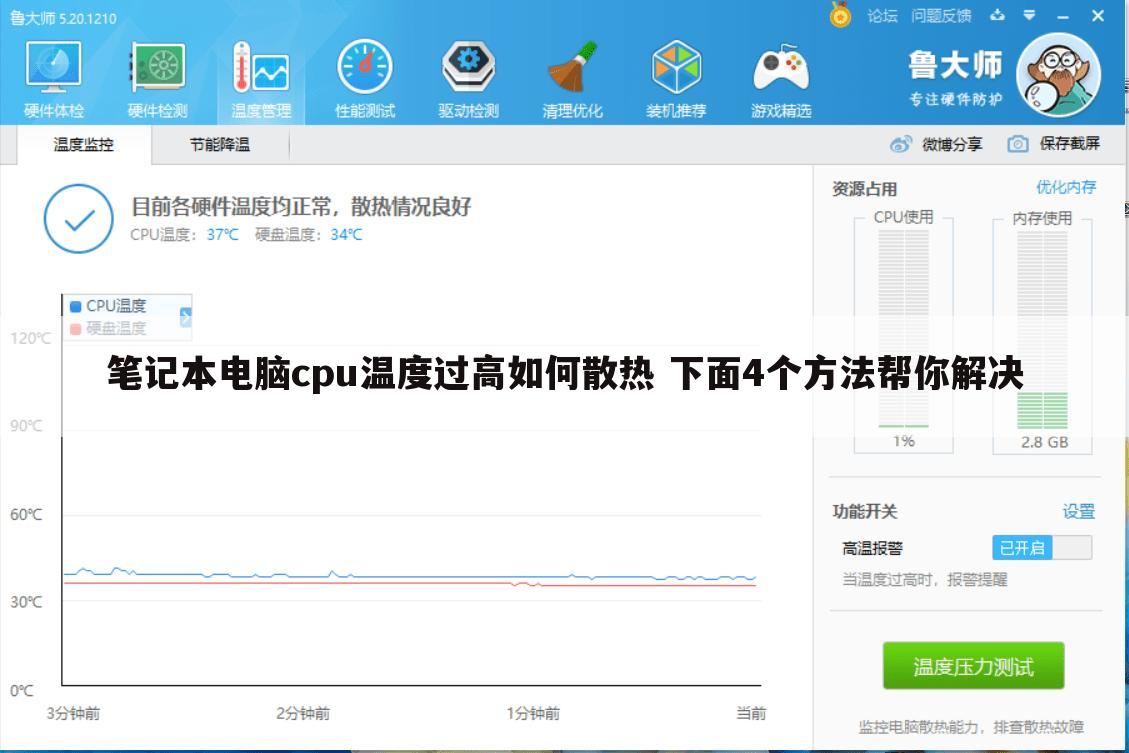
Task: Toggle CPU温度 legend checkbox
Action: tap(76, 306)
